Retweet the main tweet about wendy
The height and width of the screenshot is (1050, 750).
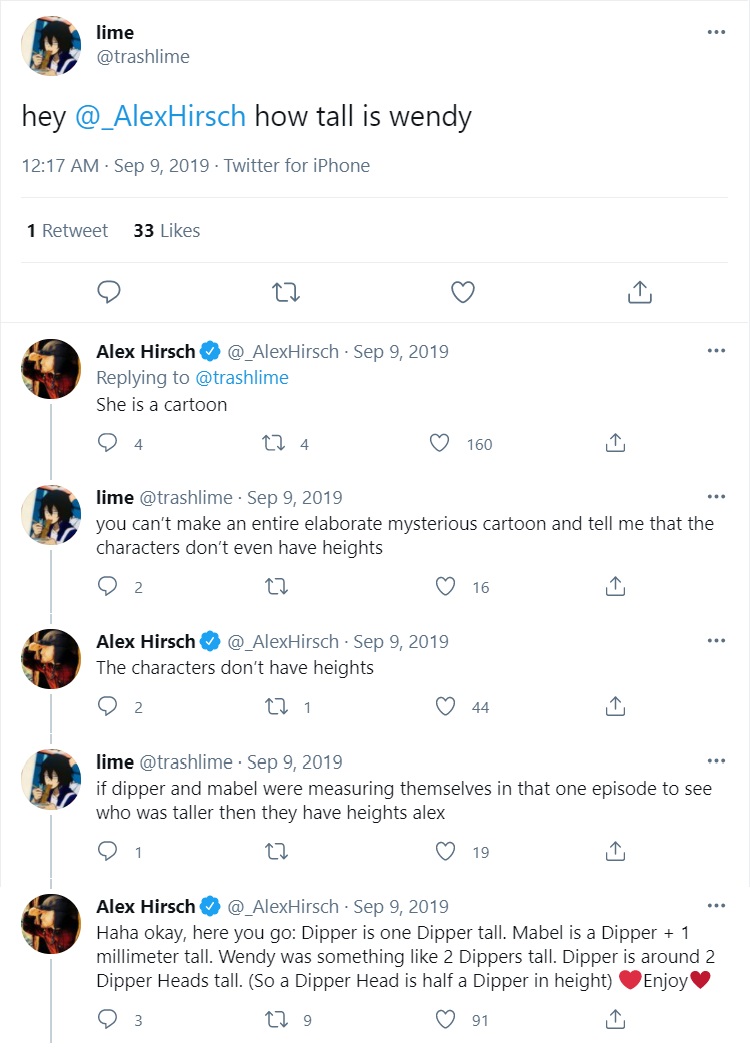pyautogui.click(x=286, y=291)
